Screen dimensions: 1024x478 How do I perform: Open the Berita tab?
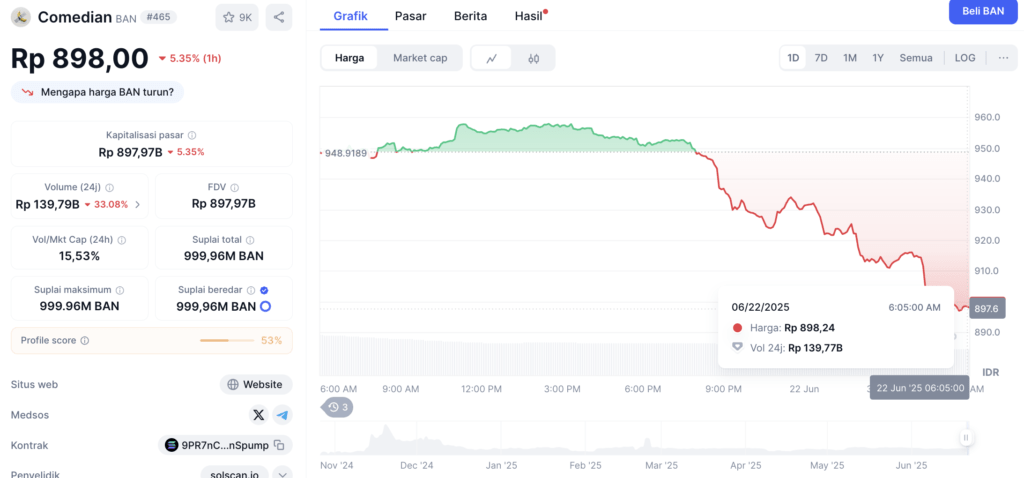pyautogui.click(x=470, y=16)
